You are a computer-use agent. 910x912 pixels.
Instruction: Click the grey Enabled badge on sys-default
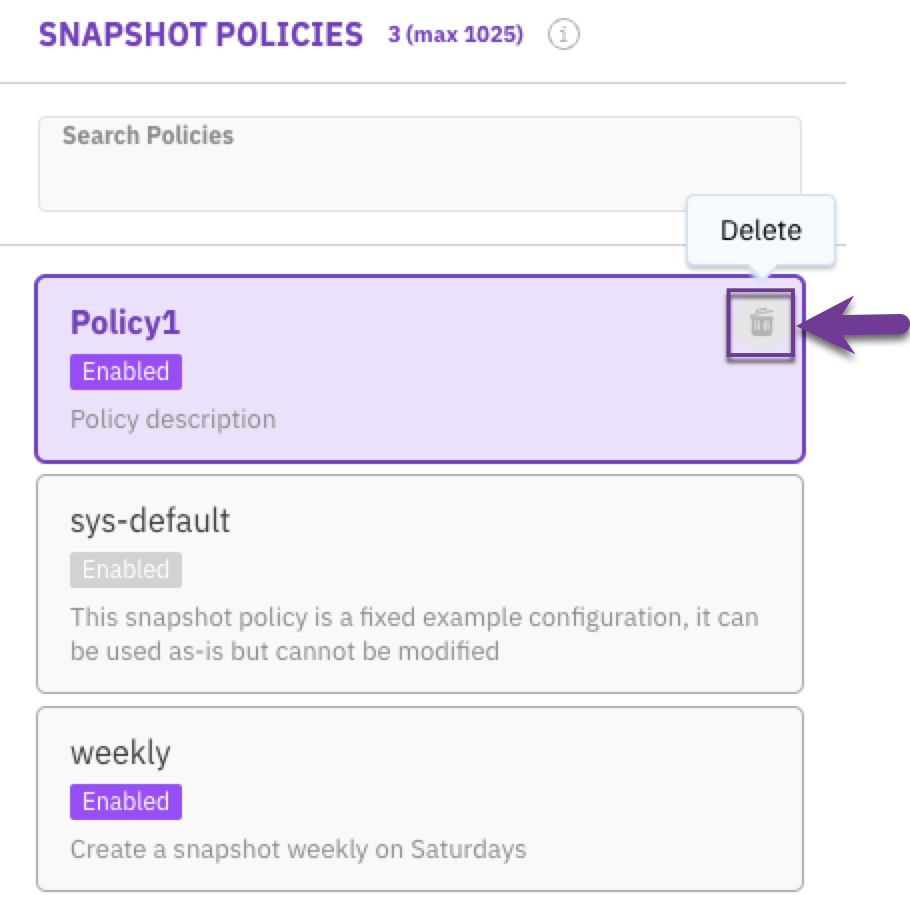tap(126, 570)
